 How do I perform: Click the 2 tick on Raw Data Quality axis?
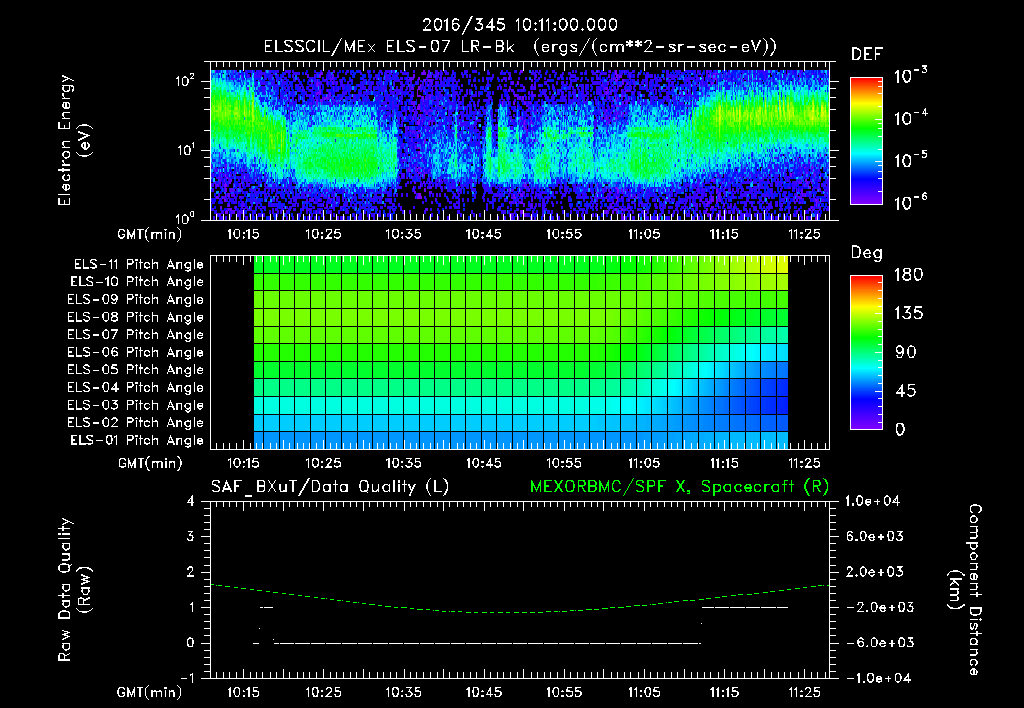coord(191,572)
